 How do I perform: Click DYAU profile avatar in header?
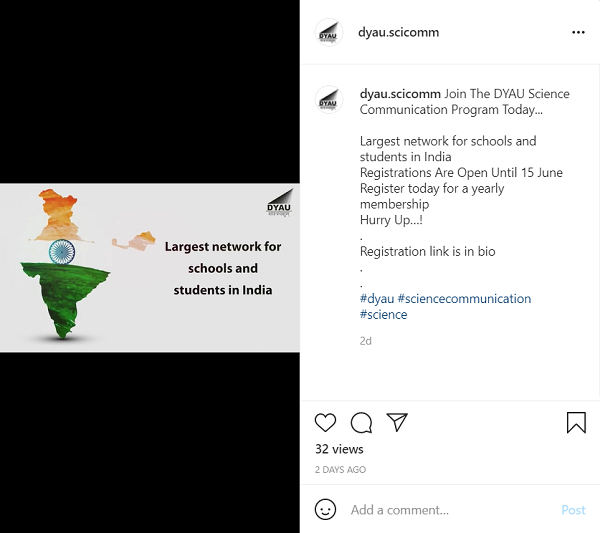(328, 33)
